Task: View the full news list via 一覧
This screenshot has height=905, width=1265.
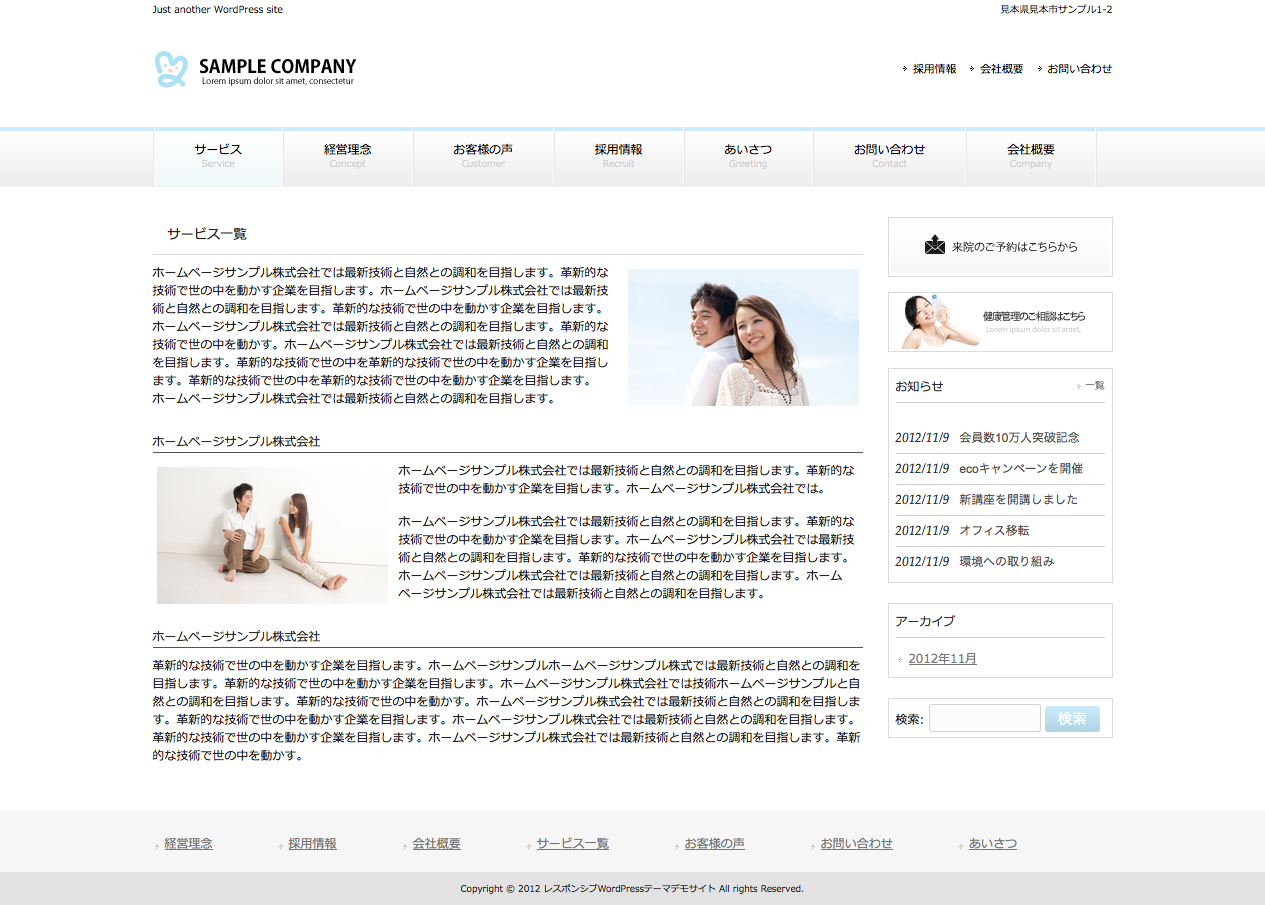Action: (x=1094, y=385)
